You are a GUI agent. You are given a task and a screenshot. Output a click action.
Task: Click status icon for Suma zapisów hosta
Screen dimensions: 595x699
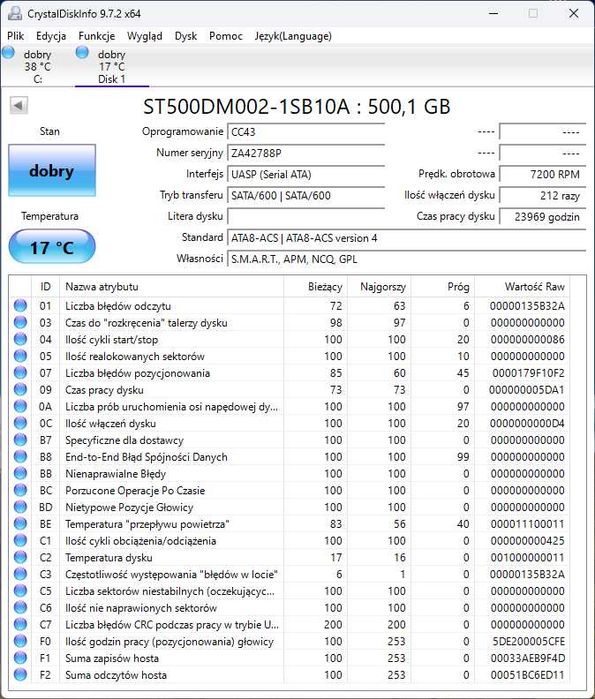pyautogui.click(x=20, y=658)
